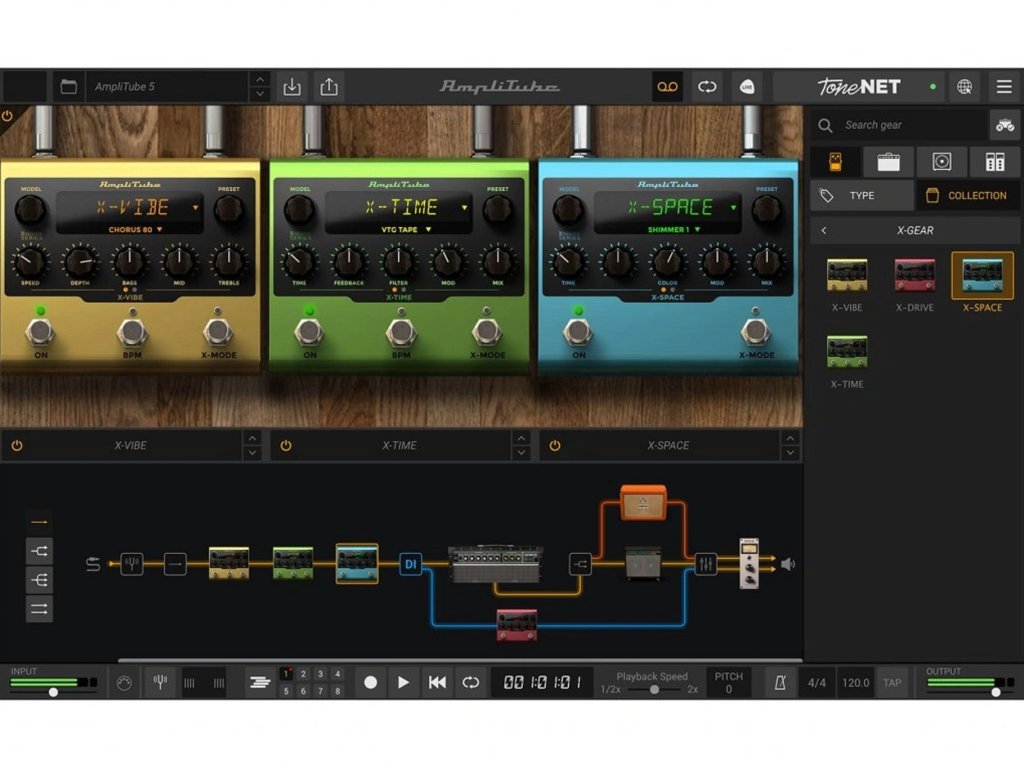Click the X-TIME ON footswitch
The image size is (1024, 768).
[309, 332]
